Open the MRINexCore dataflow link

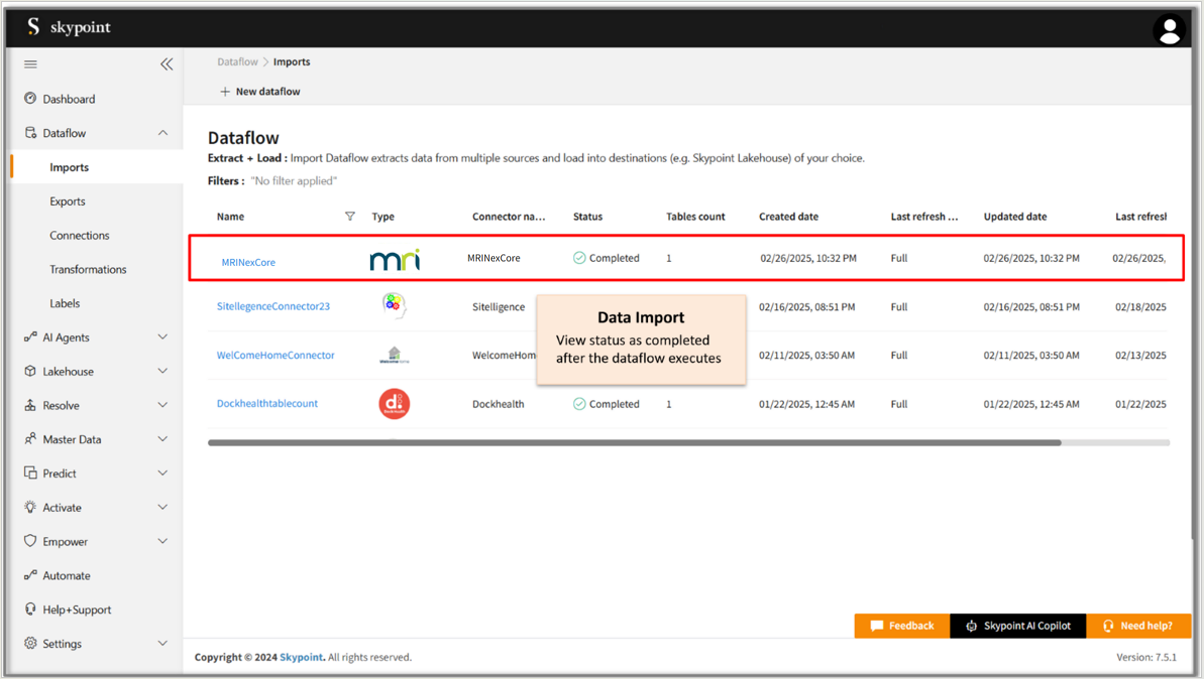pos(248,262)
